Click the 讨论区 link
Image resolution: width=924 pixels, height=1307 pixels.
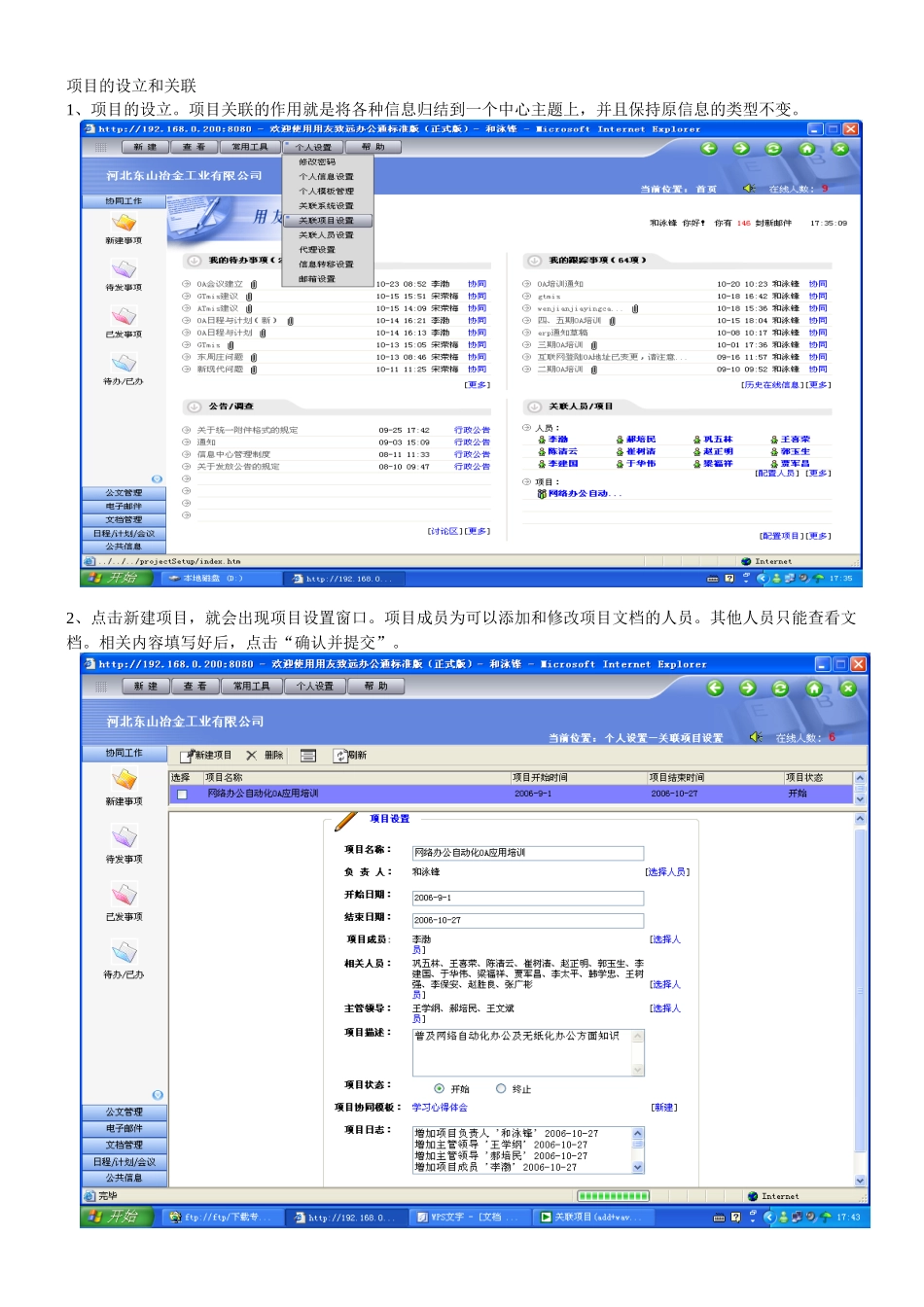point(444,531)
